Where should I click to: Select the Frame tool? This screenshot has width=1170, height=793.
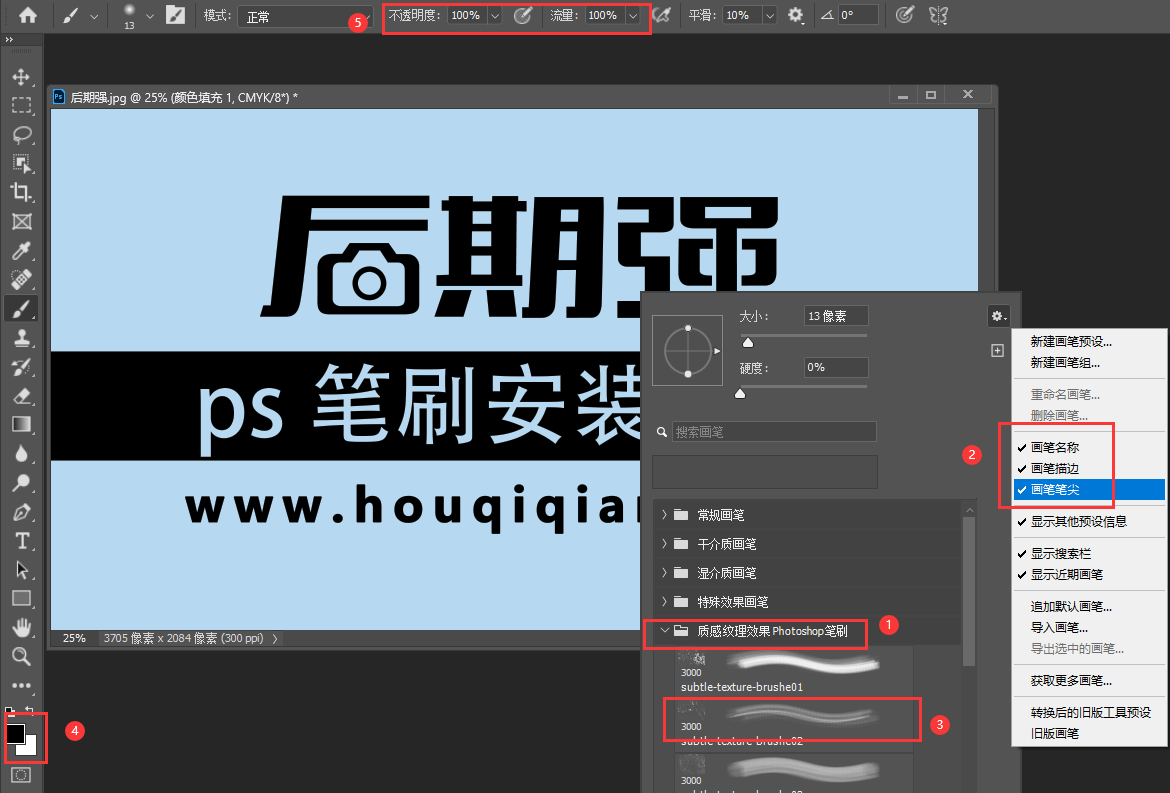point(22,222)
